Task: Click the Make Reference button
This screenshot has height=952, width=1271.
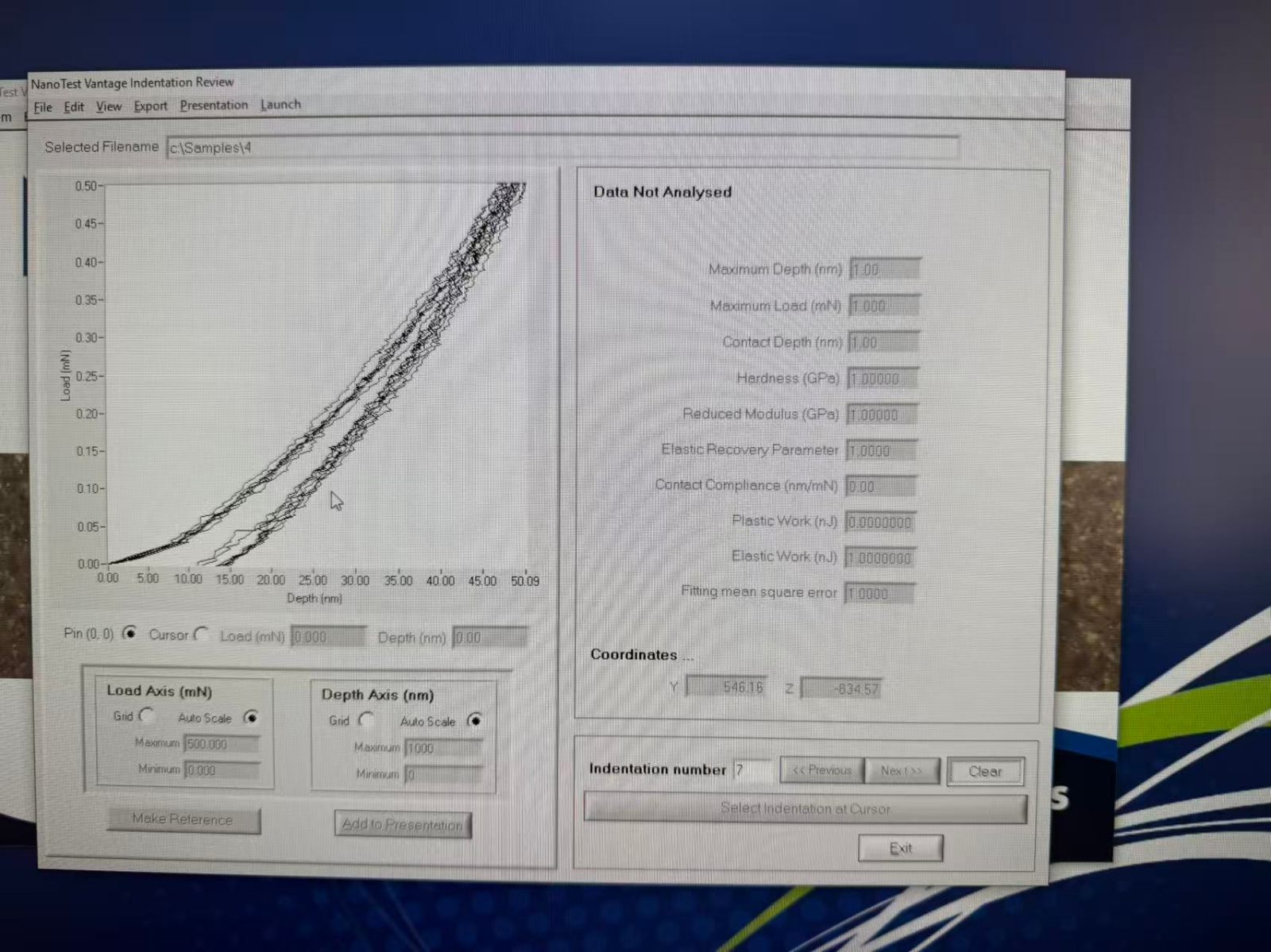Action: pyautogui.click(x=183, y=819)
